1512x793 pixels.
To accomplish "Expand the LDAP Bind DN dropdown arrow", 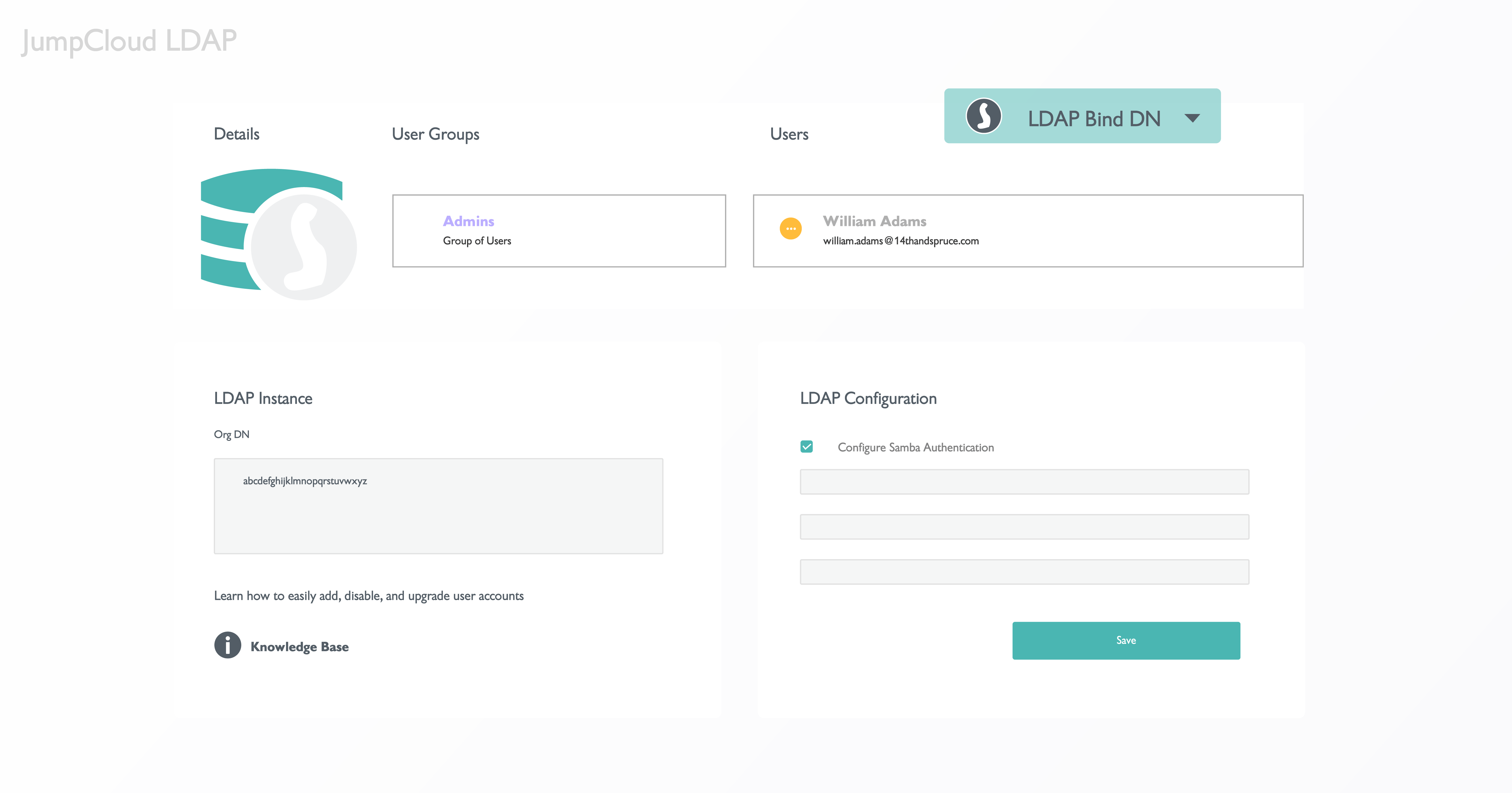I will click(1192, 118).
